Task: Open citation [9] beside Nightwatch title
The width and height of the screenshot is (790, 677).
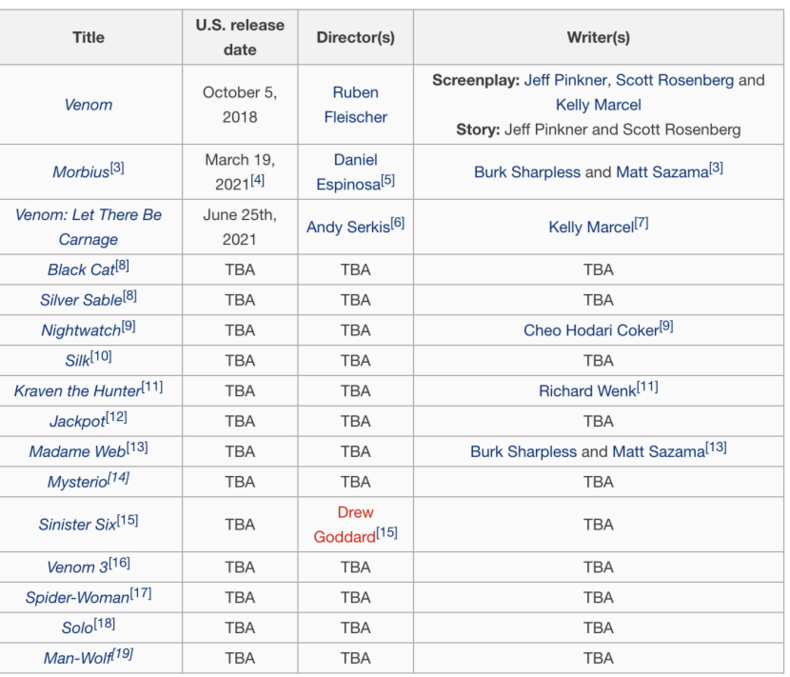Action: click(x=128, y=326)
